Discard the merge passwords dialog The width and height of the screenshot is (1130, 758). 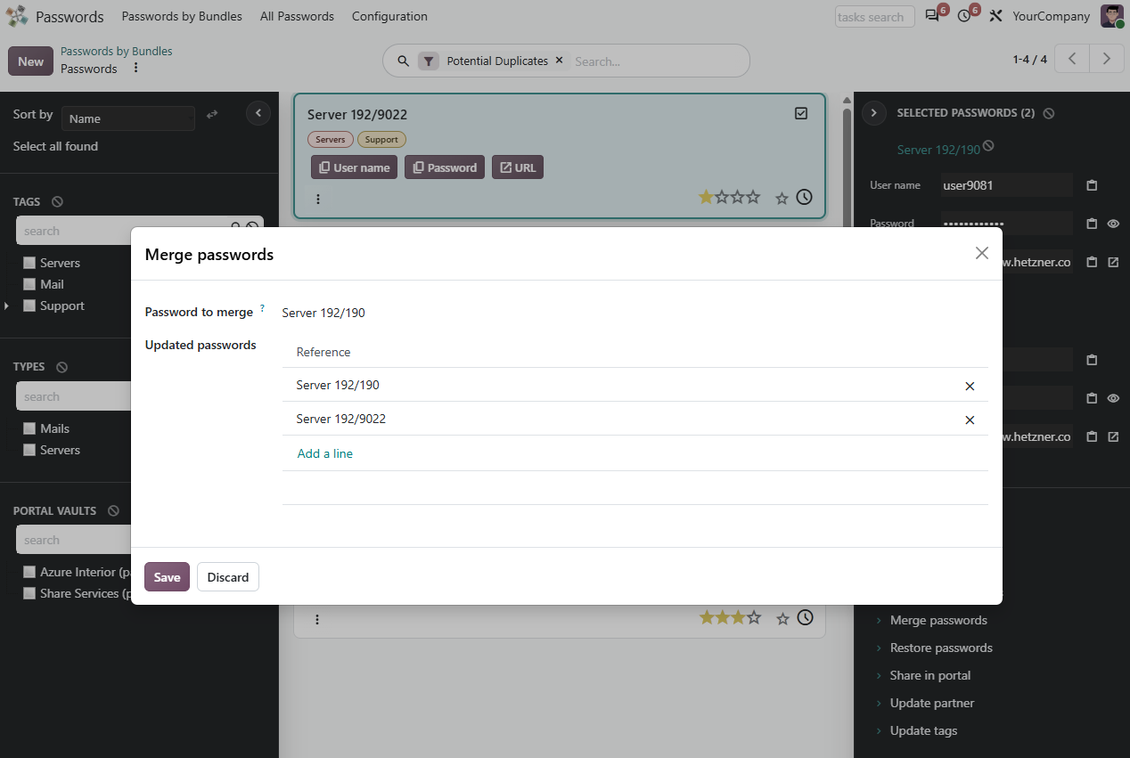pyautogui.click(x=228, y=577)
